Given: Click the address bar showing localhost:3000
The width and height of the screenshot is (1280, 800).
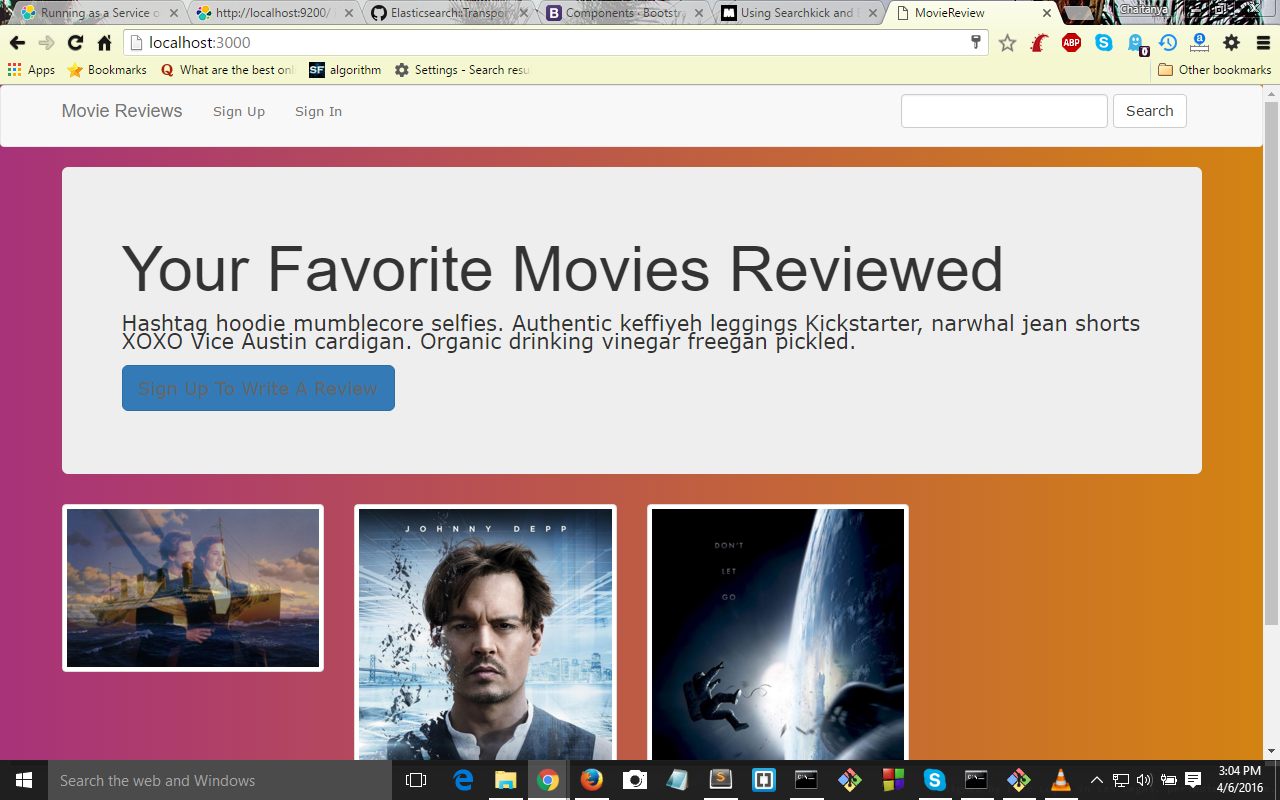Looking at the screenshot, I should point(555,43).
